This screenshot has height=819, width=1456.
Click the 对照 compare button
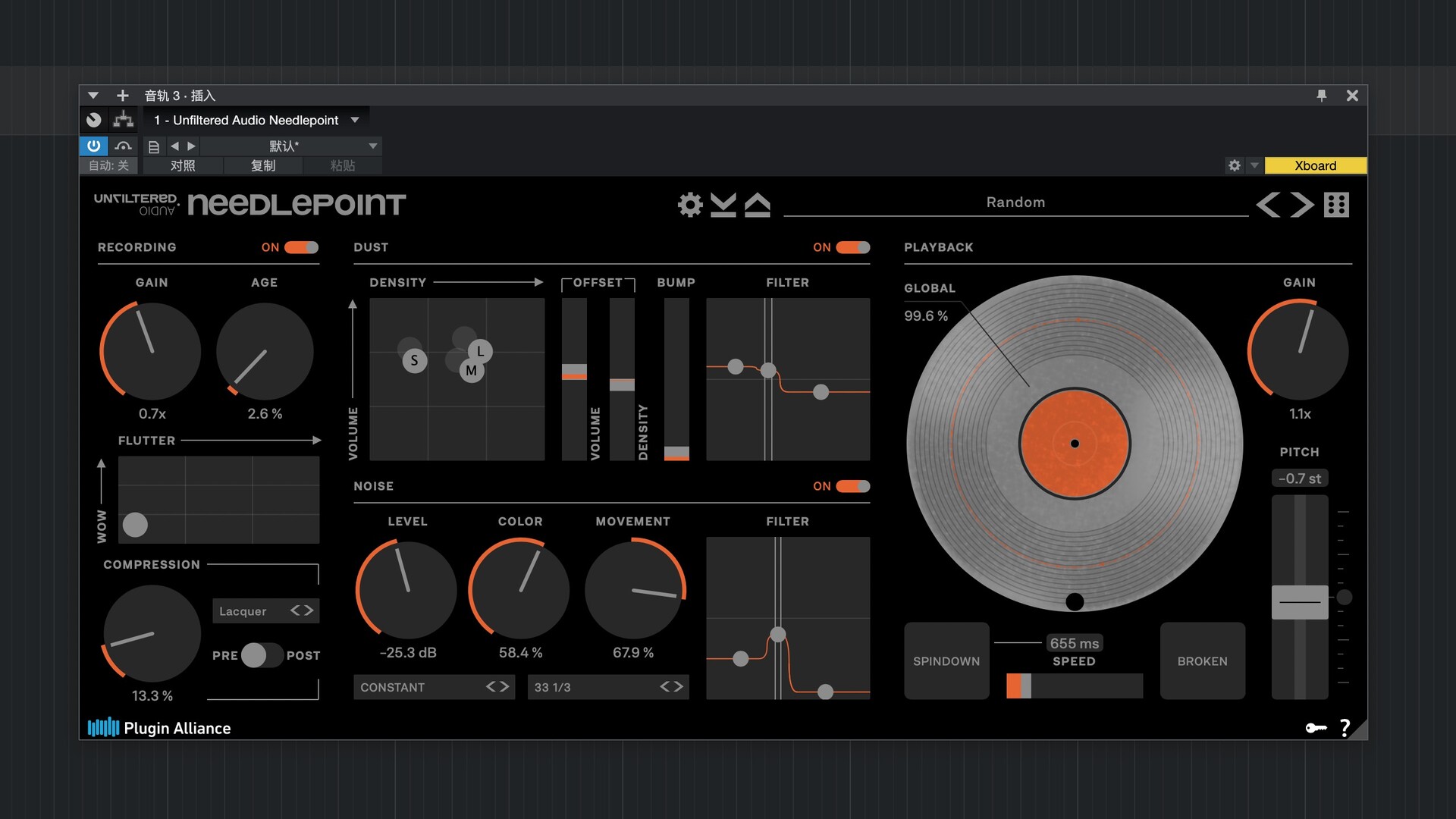coord(183,165)
